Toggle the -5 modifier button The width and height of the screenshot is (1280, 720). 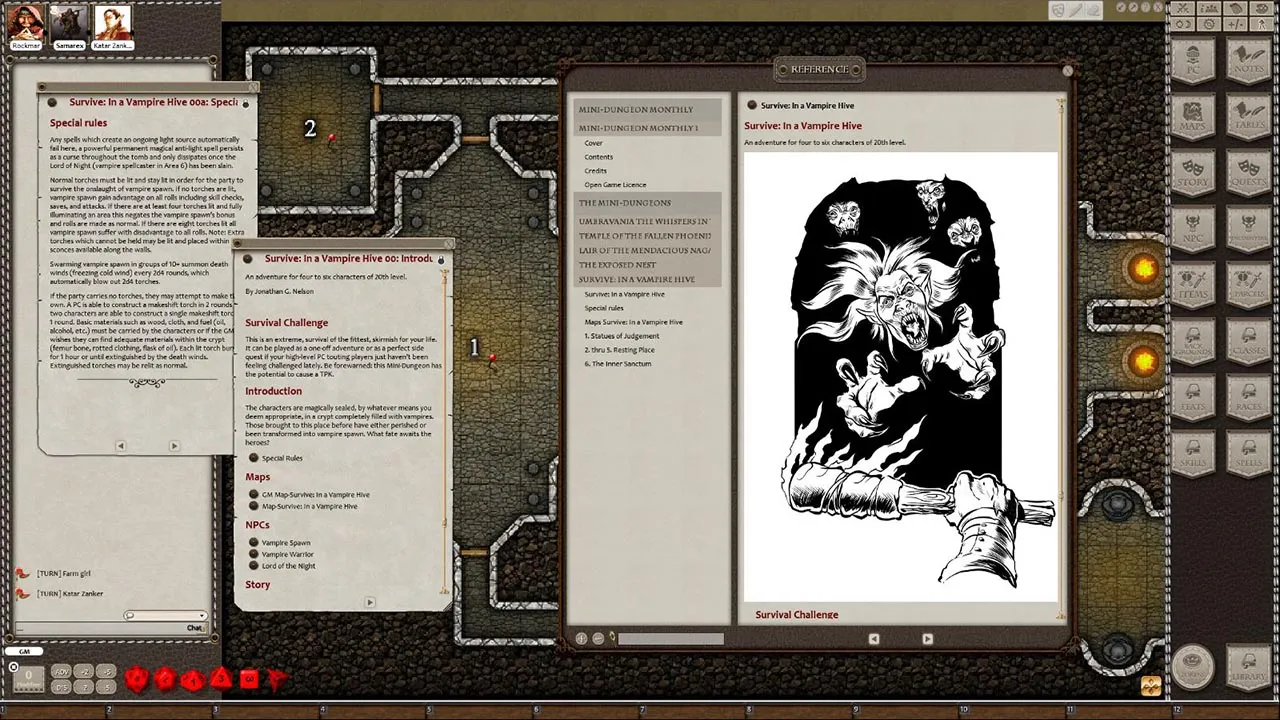[107, 687]
